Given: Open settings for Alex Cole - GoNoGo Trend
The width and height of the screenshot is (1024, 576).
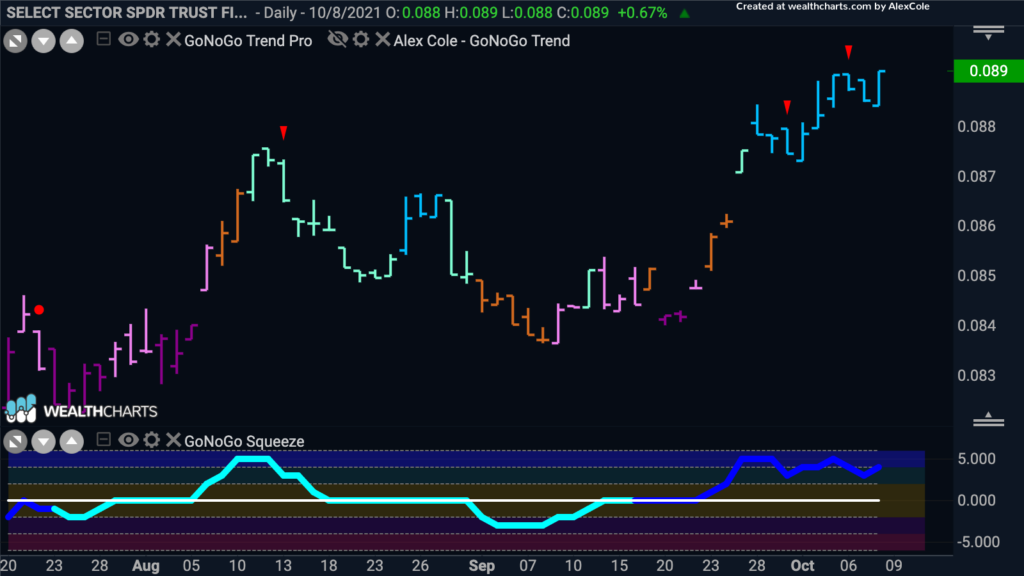Looking at the screenshot, I should 361,40.
